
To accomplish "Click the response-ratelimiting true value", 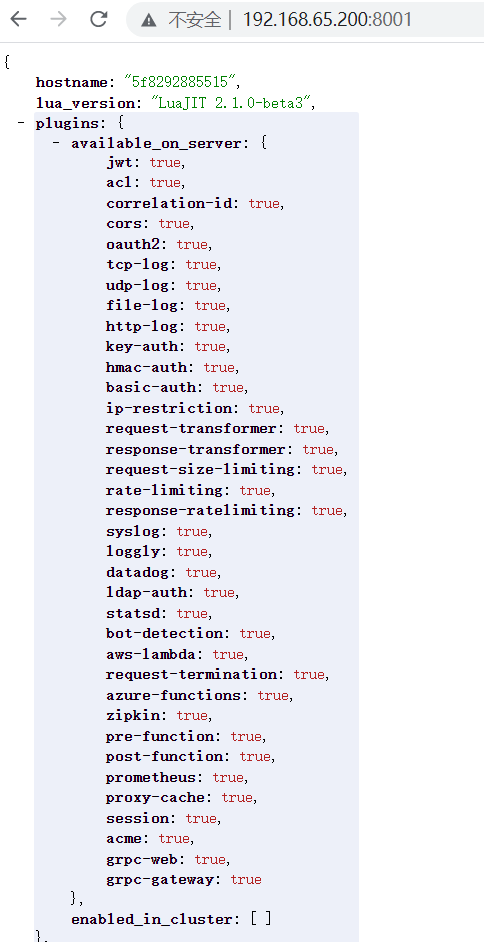I will point(327,511).
